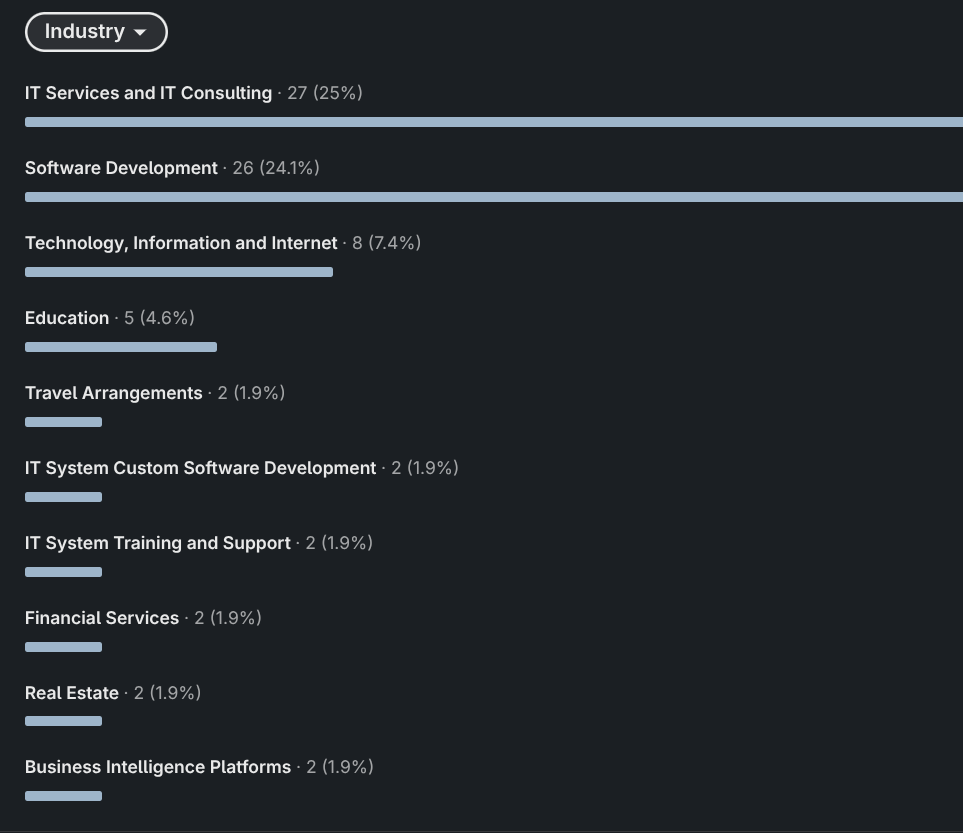Screen dimensions: 963x833
Task: Click the bar under IT Services and IT Consulting
Action: tap(494, 122)
